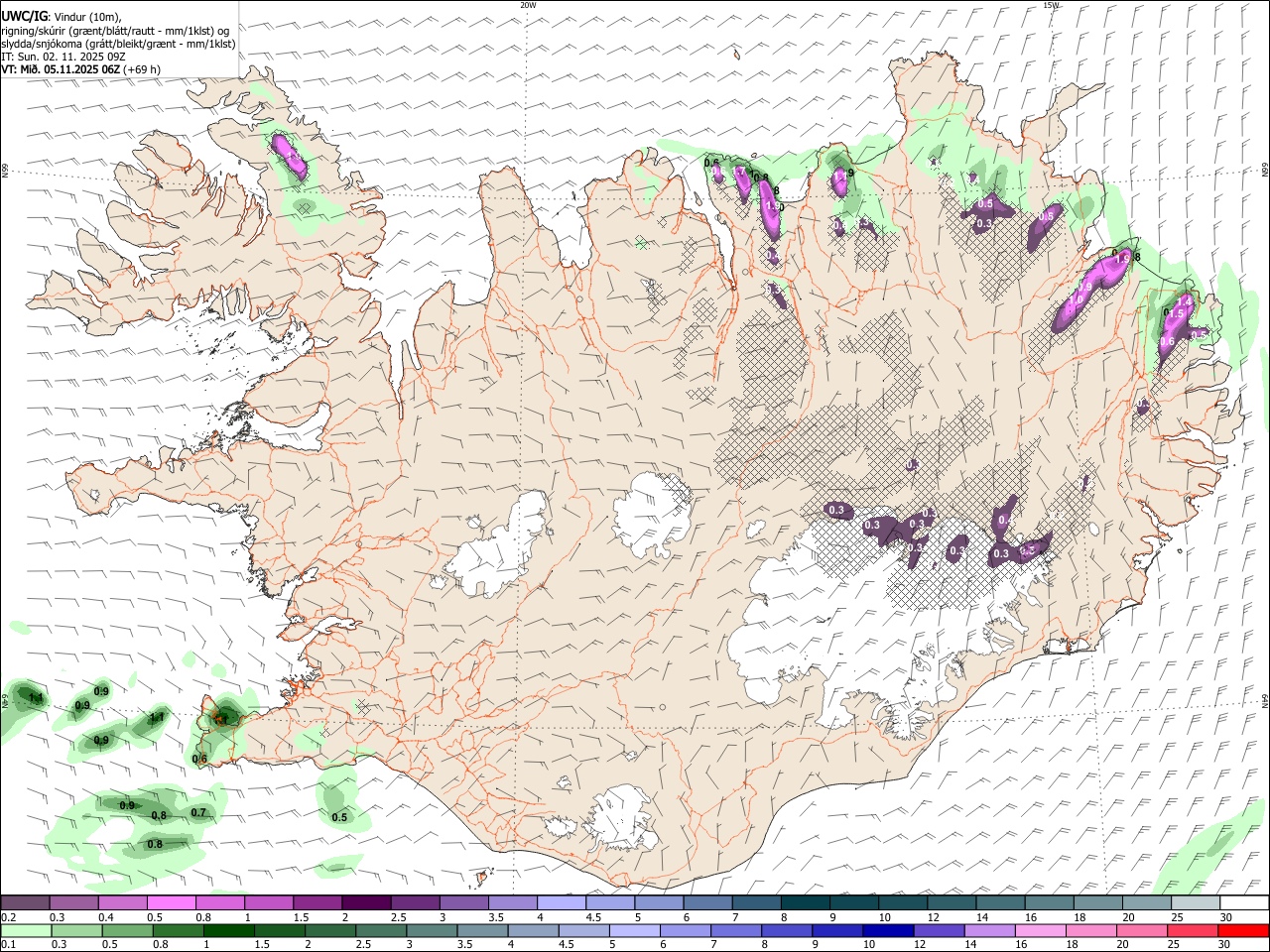Click the '1.1' rain value at far left map edge

36,699
